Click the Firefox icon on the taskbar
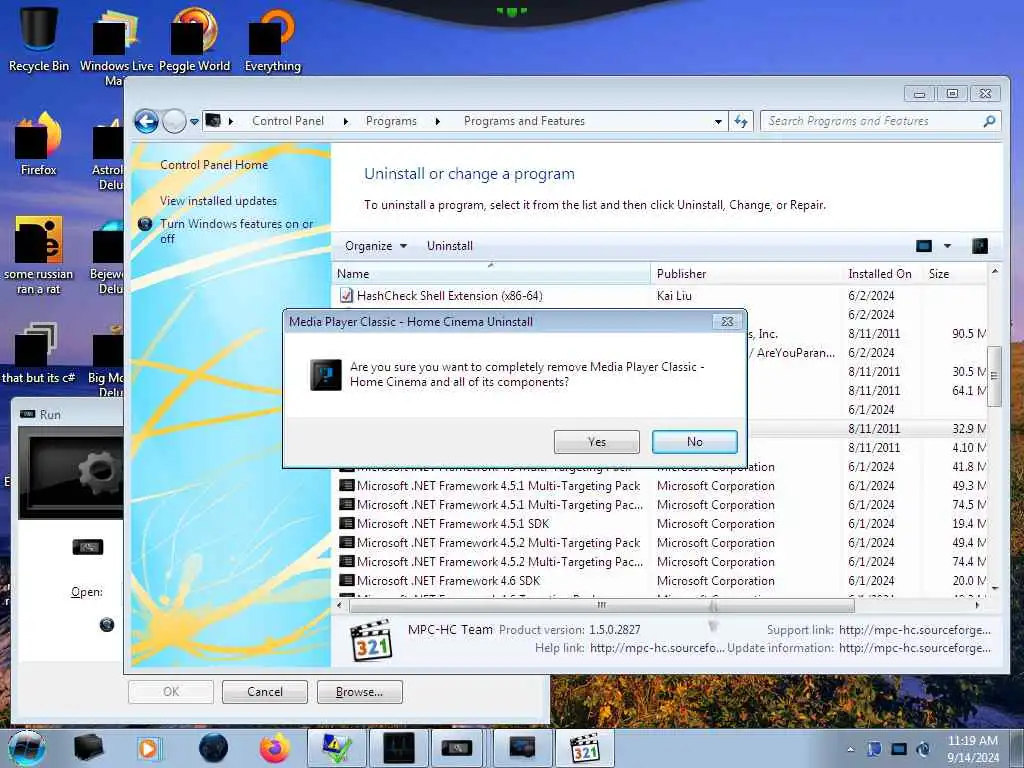Viewport: 1024px width, 768px height. coord(275,748)
